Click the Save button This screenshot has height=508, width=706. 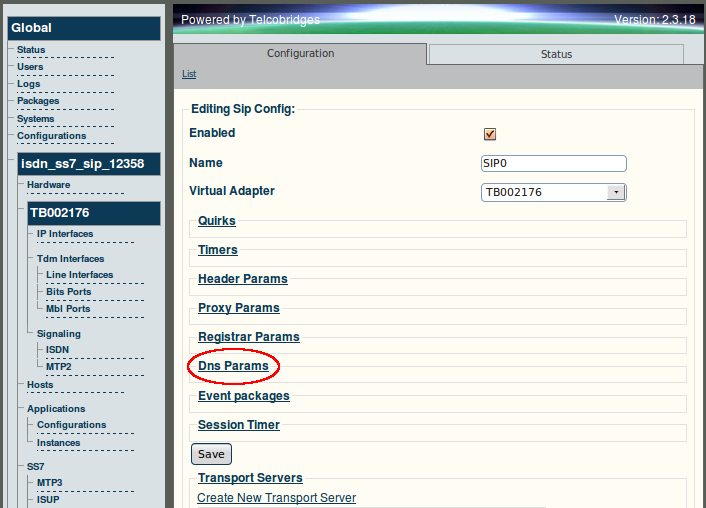pos(211,454)
